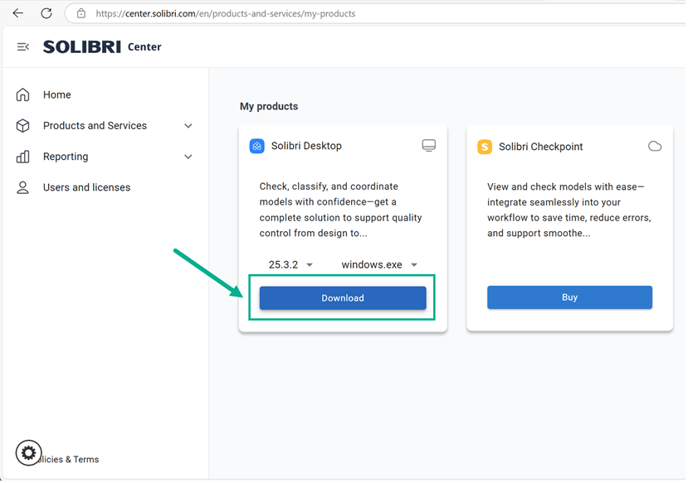Viewport: 688px width, 483px height.
Task: Open the windows.exe installer type dropdown
Action: pyautogui.click(x=379, y=265)
